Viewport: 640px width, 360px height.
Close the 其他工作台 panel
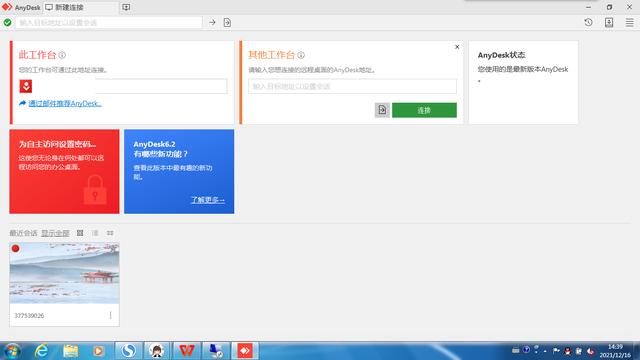coord(457,47)
